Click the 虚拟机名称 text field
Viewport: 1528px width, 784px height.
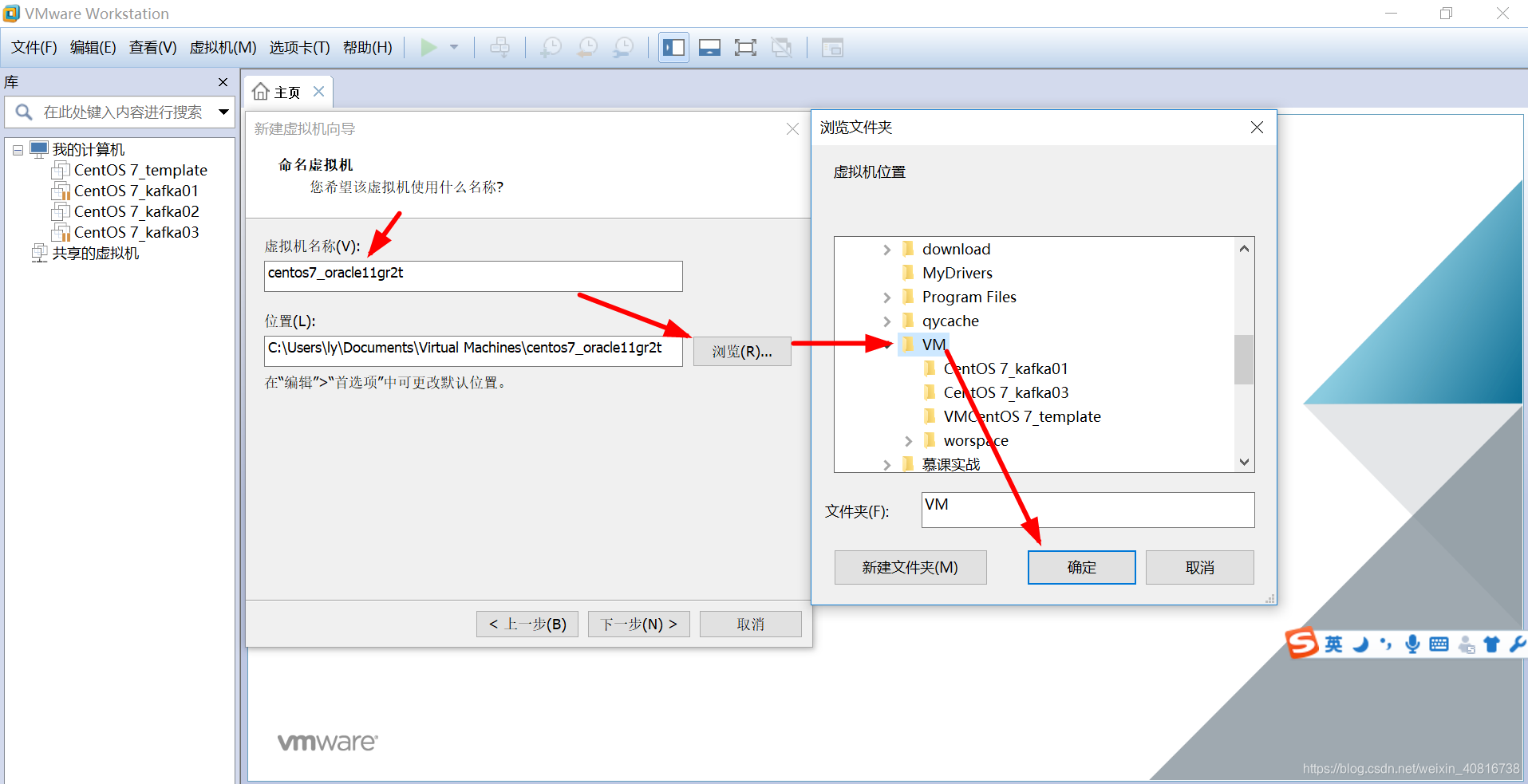click(473, 276)
